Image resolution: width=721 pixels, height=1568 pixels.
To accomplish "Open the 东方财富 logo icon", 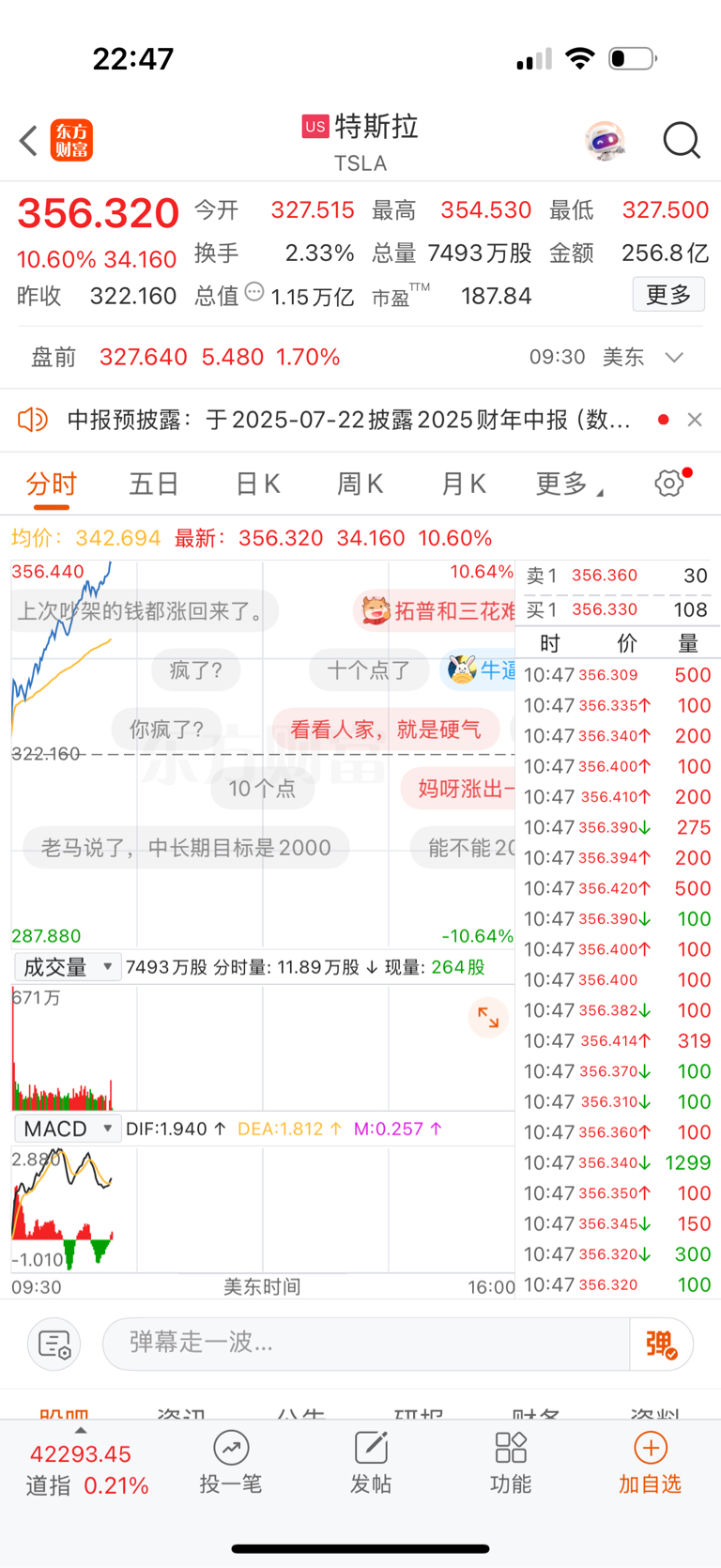I will (x=71, y=141).
